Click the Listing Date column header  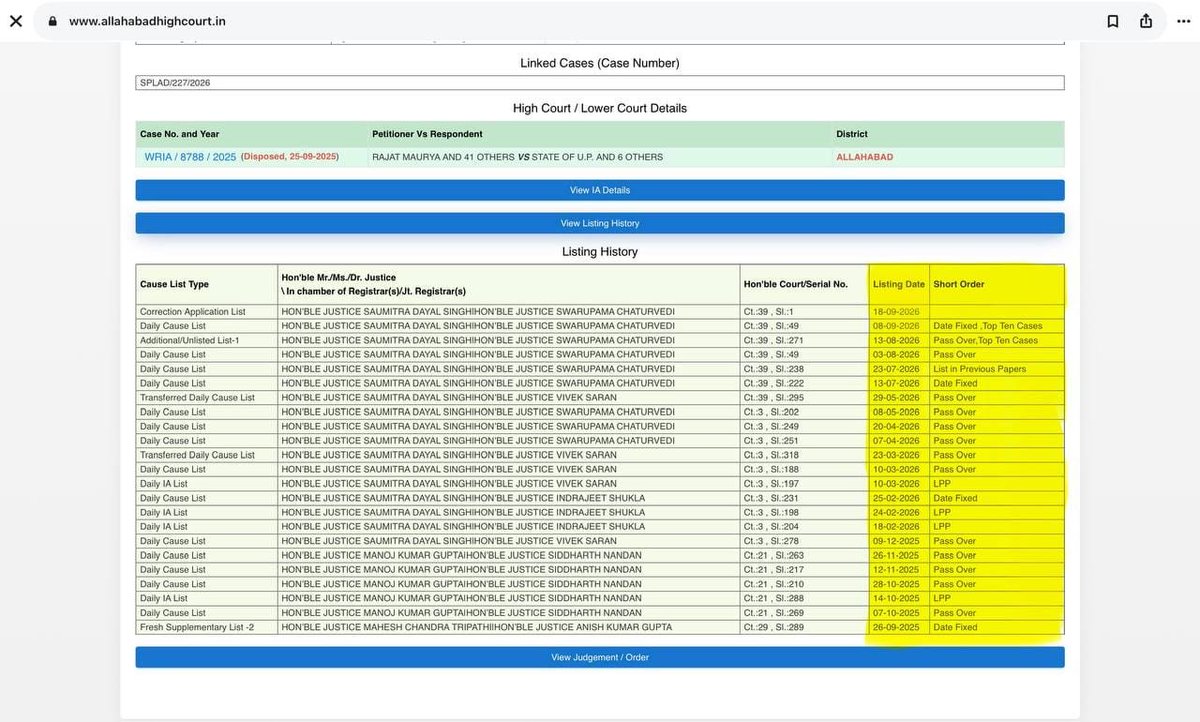[899, 284]
